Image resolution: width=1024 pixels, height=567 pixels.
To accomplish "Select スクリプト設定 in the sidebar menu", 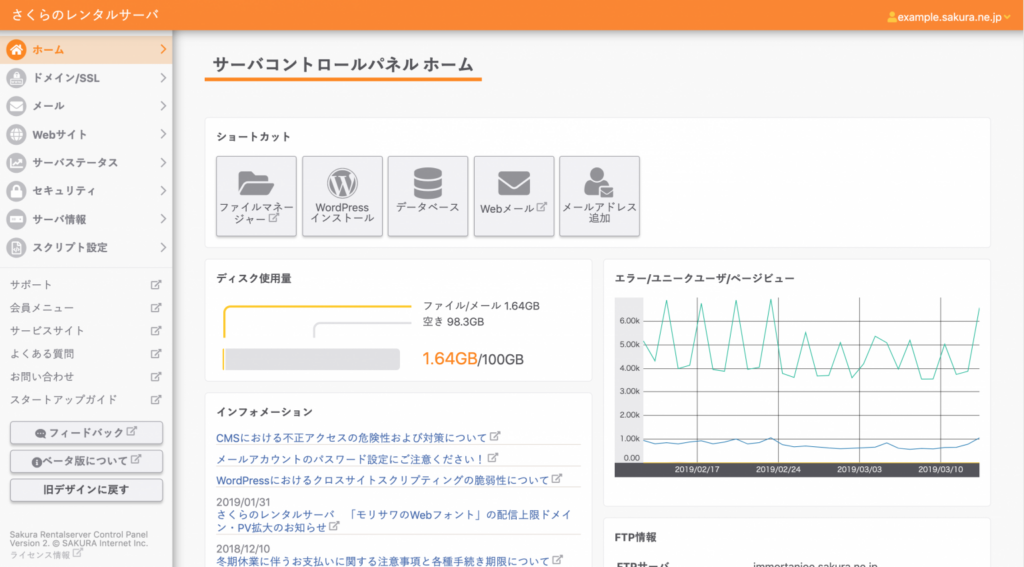I will point(70,247).
